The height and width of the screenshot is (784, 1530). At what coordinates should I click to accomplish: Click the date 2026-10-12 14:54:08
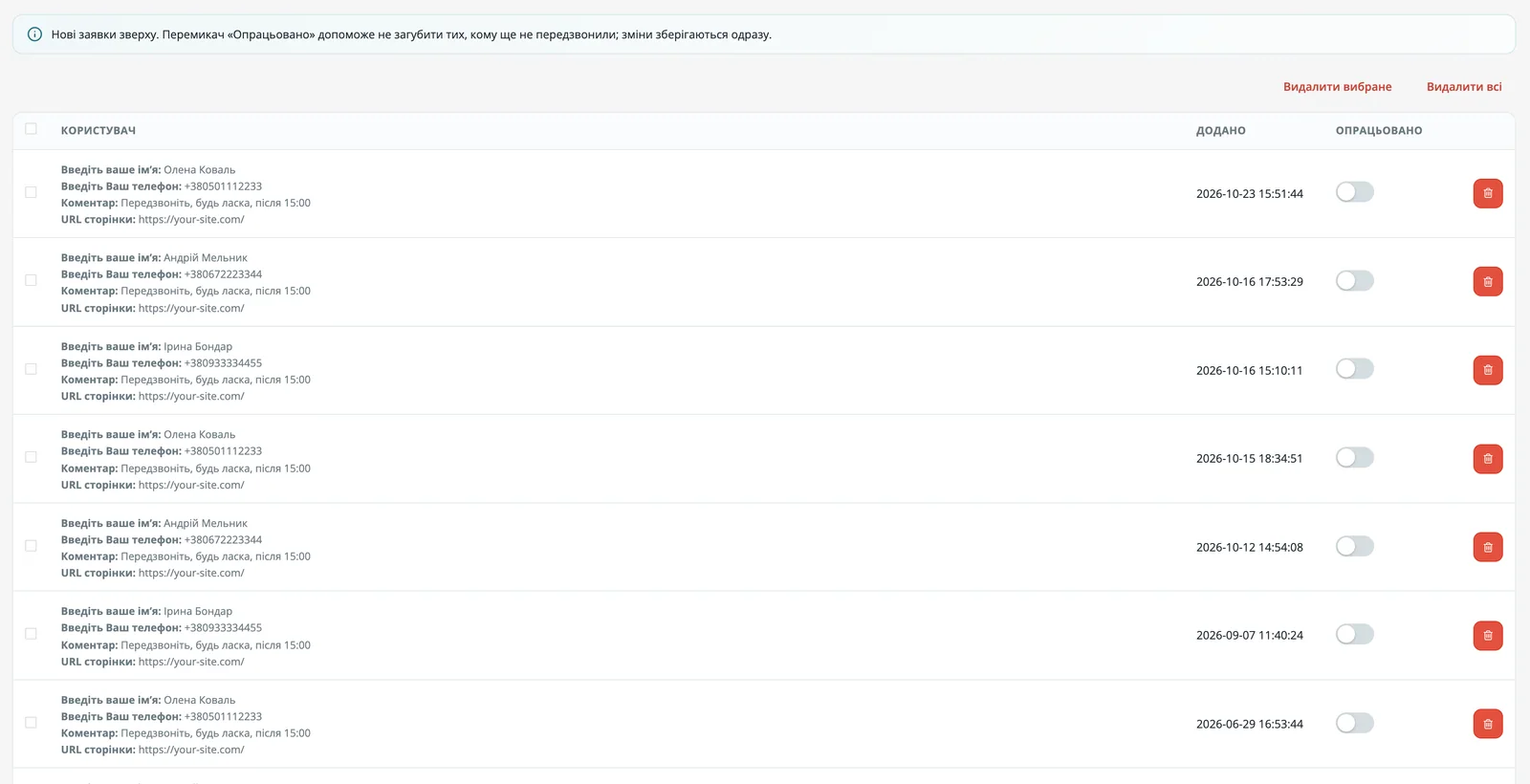click(1250, 548)
